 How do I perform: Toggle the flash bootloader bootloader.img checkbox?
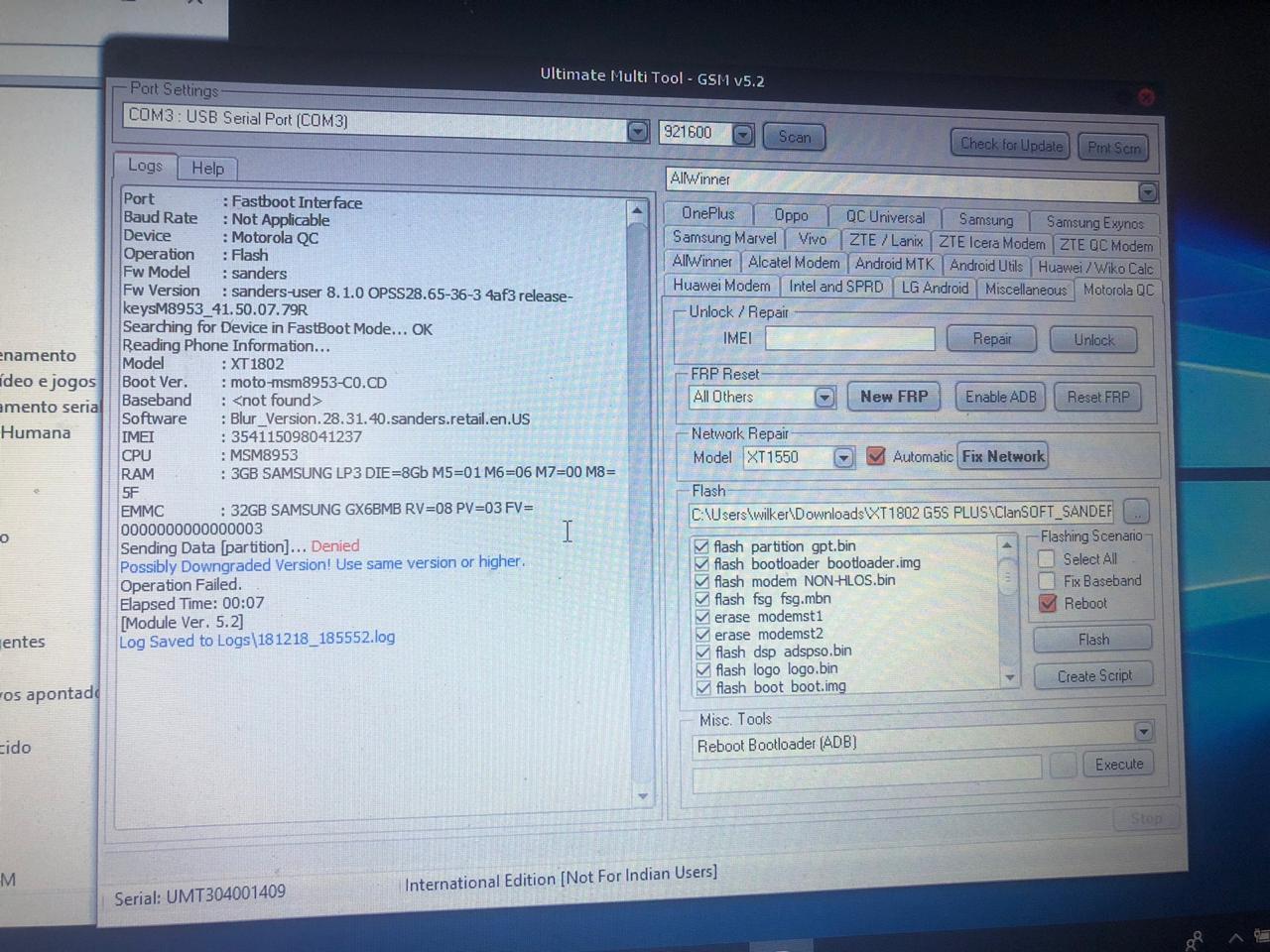click(x=701, y=564)
